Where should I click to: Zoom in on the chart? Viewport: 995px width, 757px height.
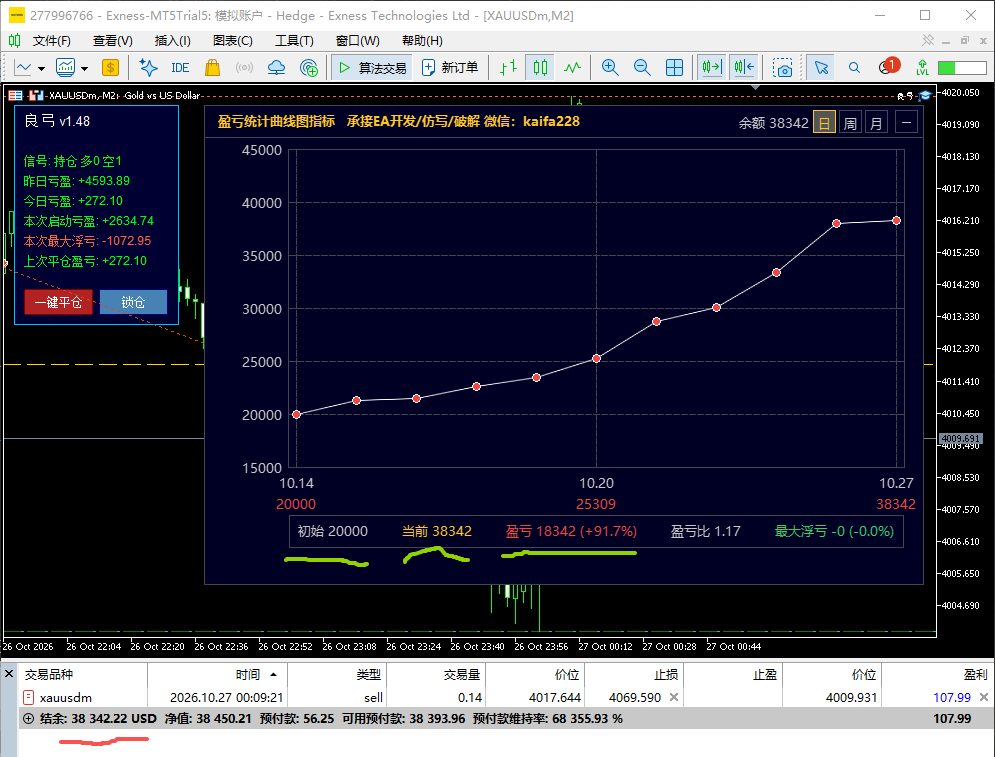610,67
